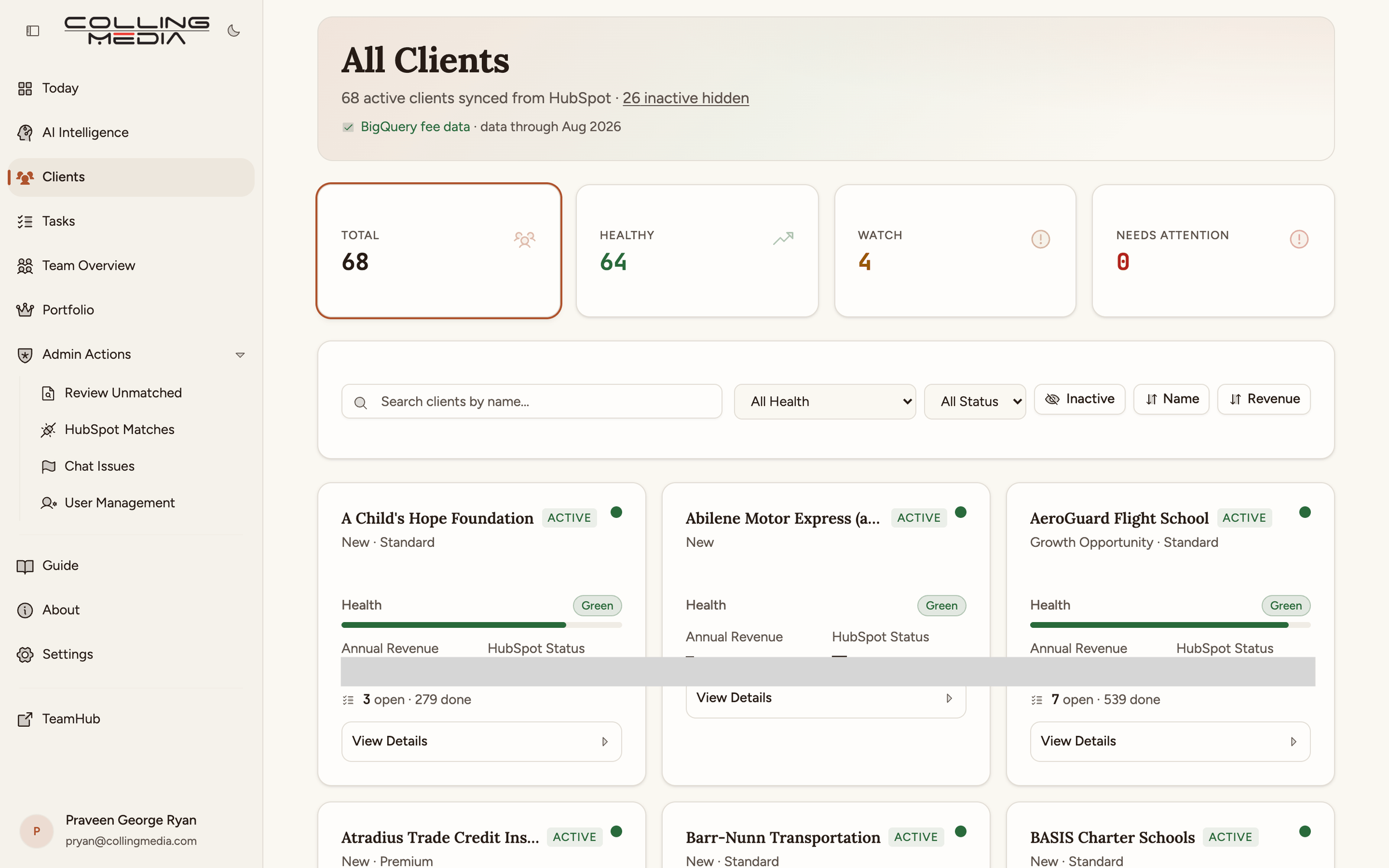Collapse the sidebar panel icon
This screenshot has height=868, width=1389.
coord(32,31)
